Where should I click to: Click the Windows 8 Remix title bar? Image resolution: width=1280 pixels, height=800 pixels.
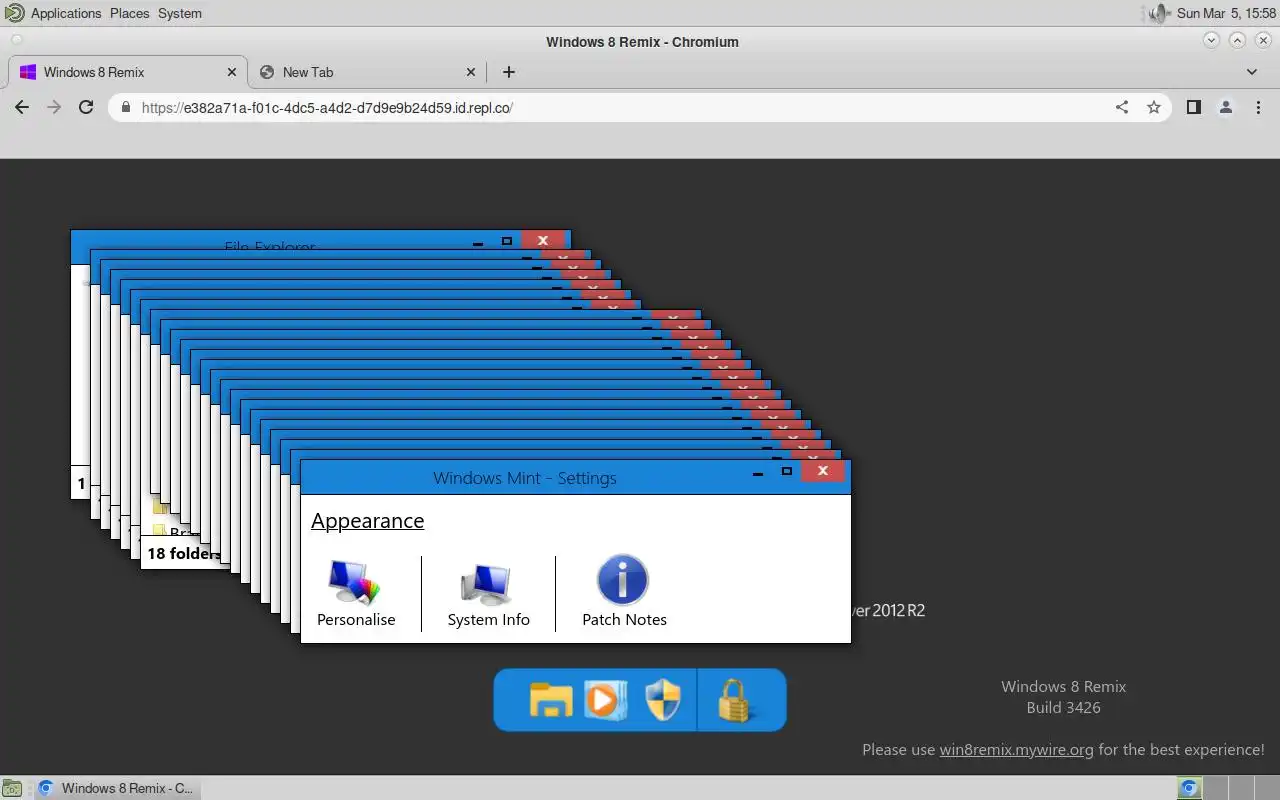coord(642,41)
